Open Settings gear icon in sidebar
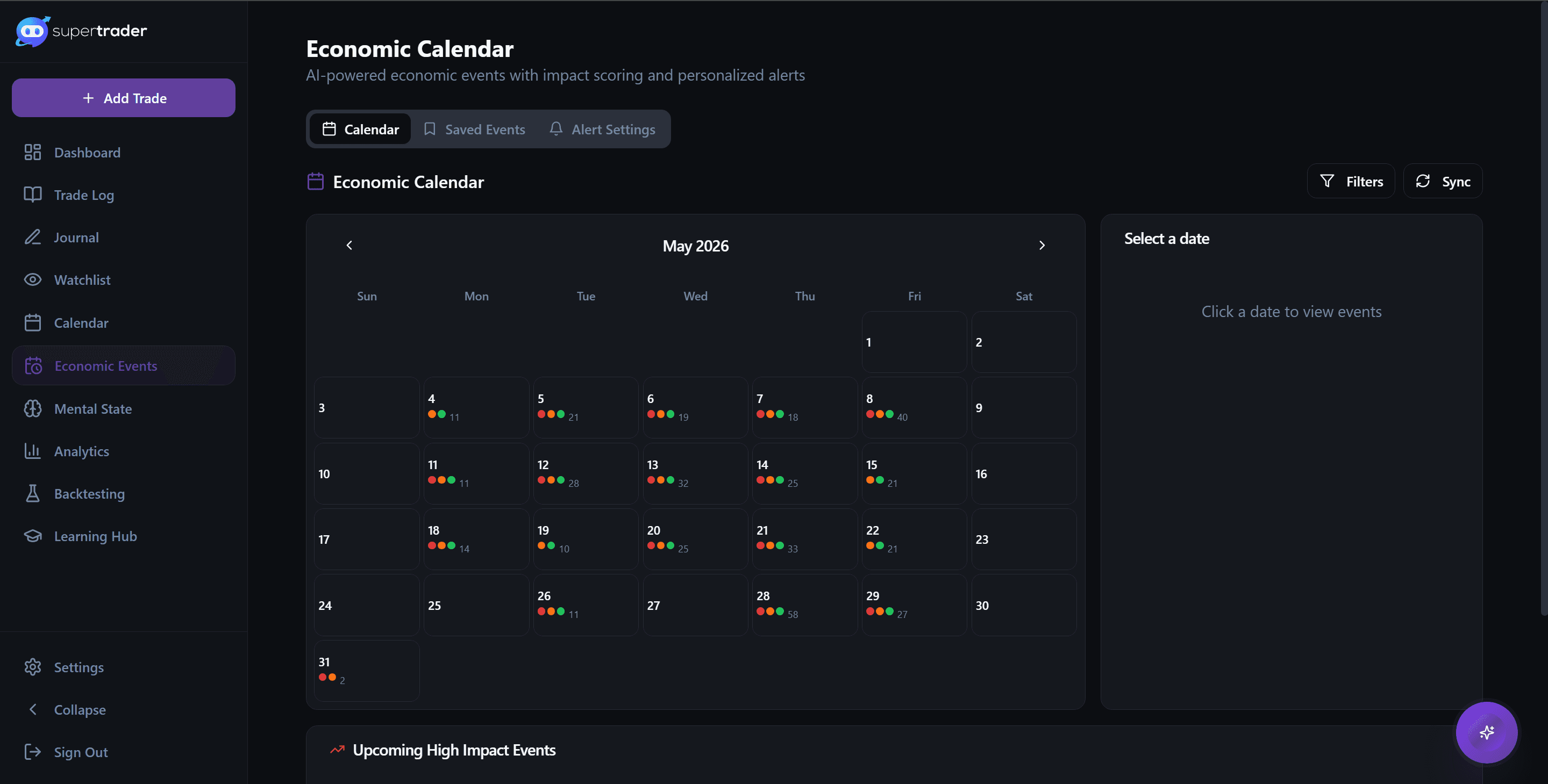1548x784 pixels. click(x=32, y=667)
